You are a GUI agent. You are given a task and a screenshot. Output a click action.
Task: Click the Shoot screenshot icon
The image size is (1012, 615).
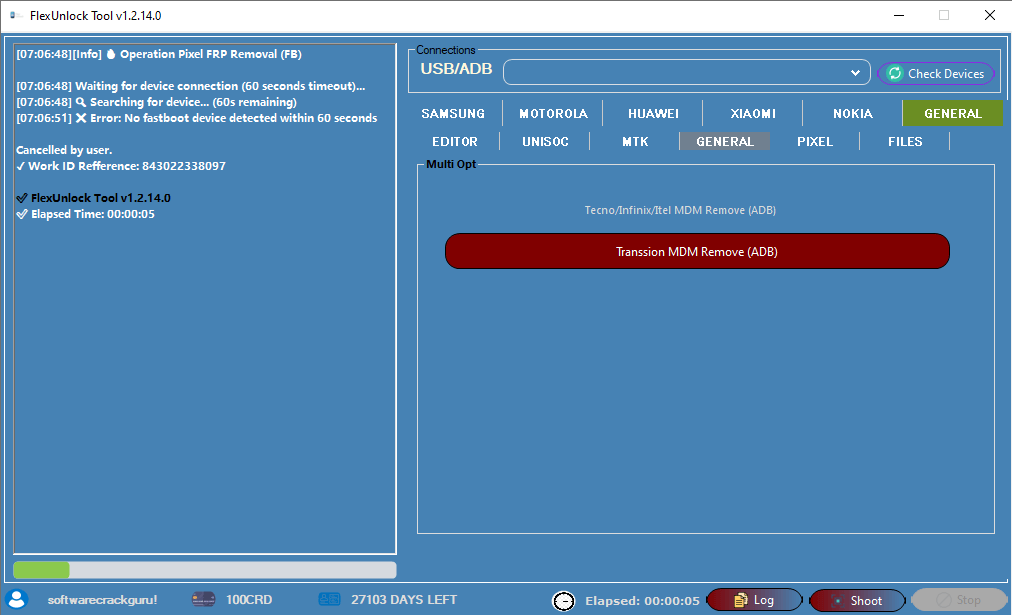[838, 601]
